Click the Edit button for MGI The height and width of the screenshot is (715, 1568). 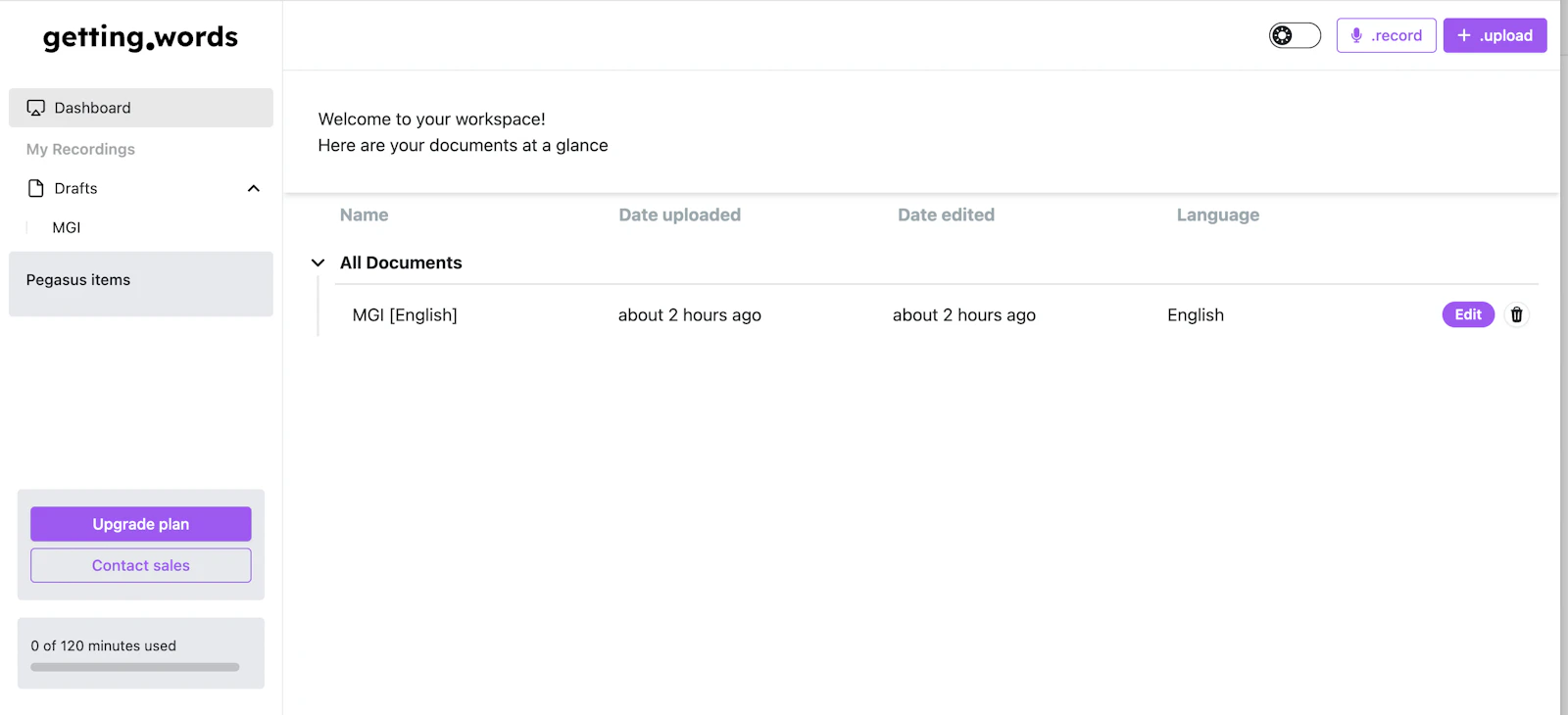tap(1468, 314)
